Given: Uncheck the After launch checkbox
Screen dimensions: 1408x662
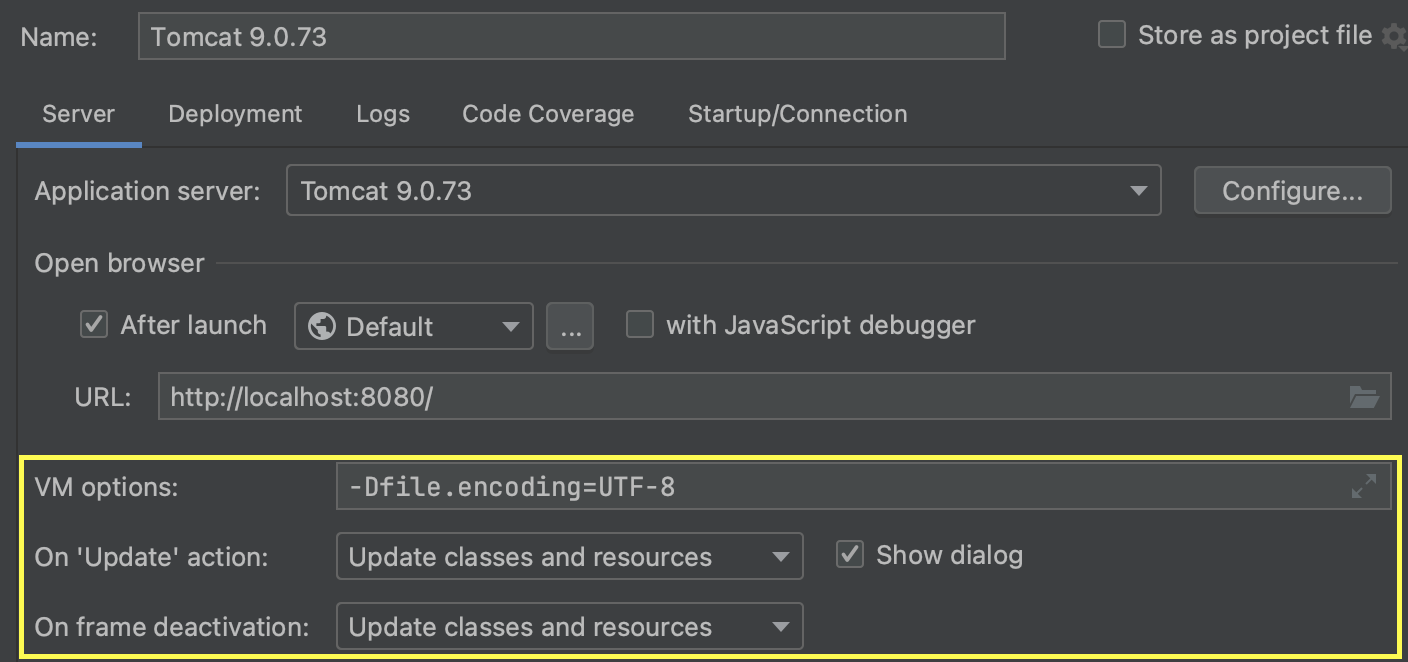Looking at the screenshot, I should tap(94, 325).
